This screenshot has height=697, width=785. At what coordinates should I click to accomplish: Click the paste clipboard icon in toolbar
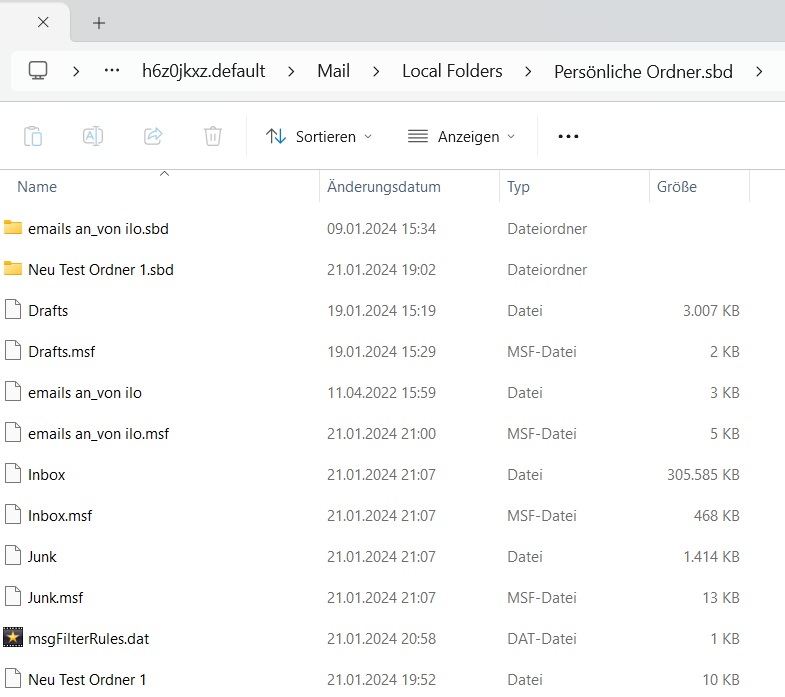(x=33, y=136)
